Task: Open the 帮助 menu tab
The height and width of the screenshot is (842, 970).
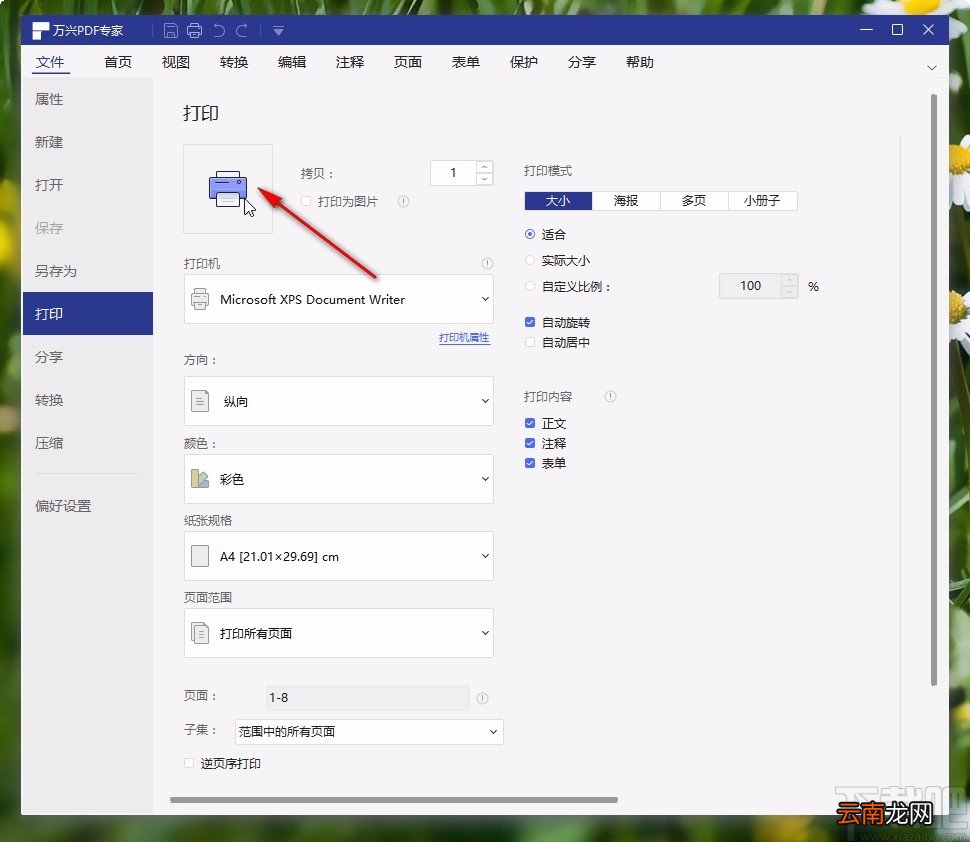Action: pos(640,62)
